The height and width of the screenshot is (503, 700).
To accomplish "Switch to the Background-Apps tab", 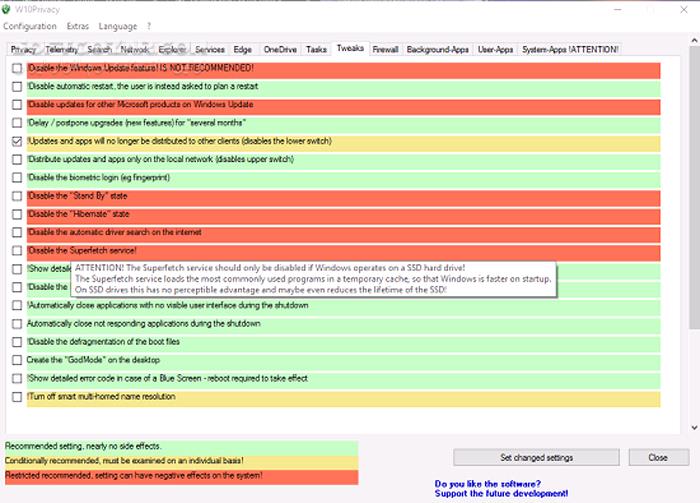I will click(x=438, y=50).
